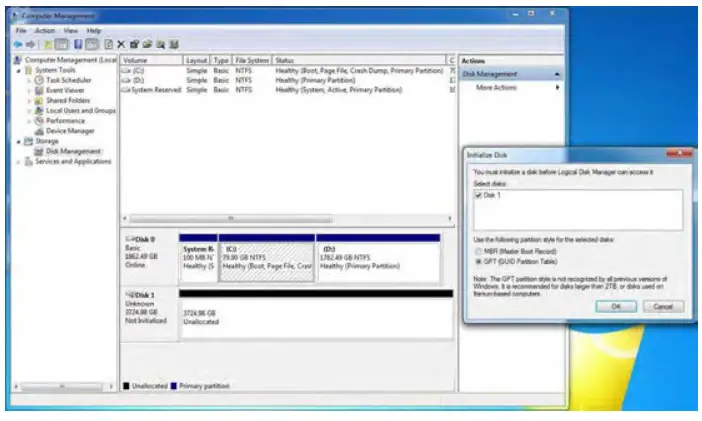Click the Computer Management (Local) root icon
702x421 pixels.
(18, 60)
